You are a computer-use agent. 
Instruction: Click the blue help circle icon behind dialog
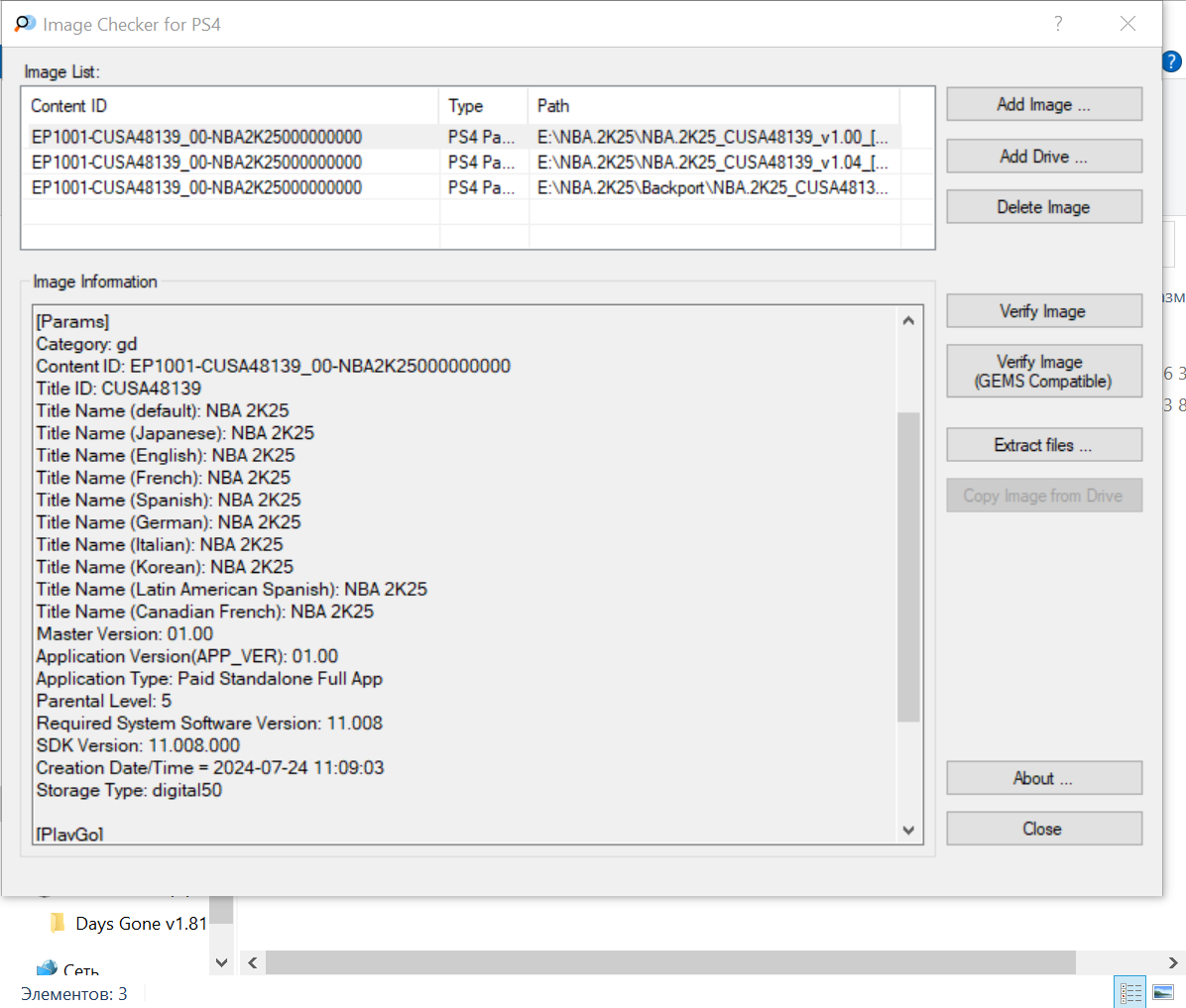pyautogui.click(x=1172, y=61)
